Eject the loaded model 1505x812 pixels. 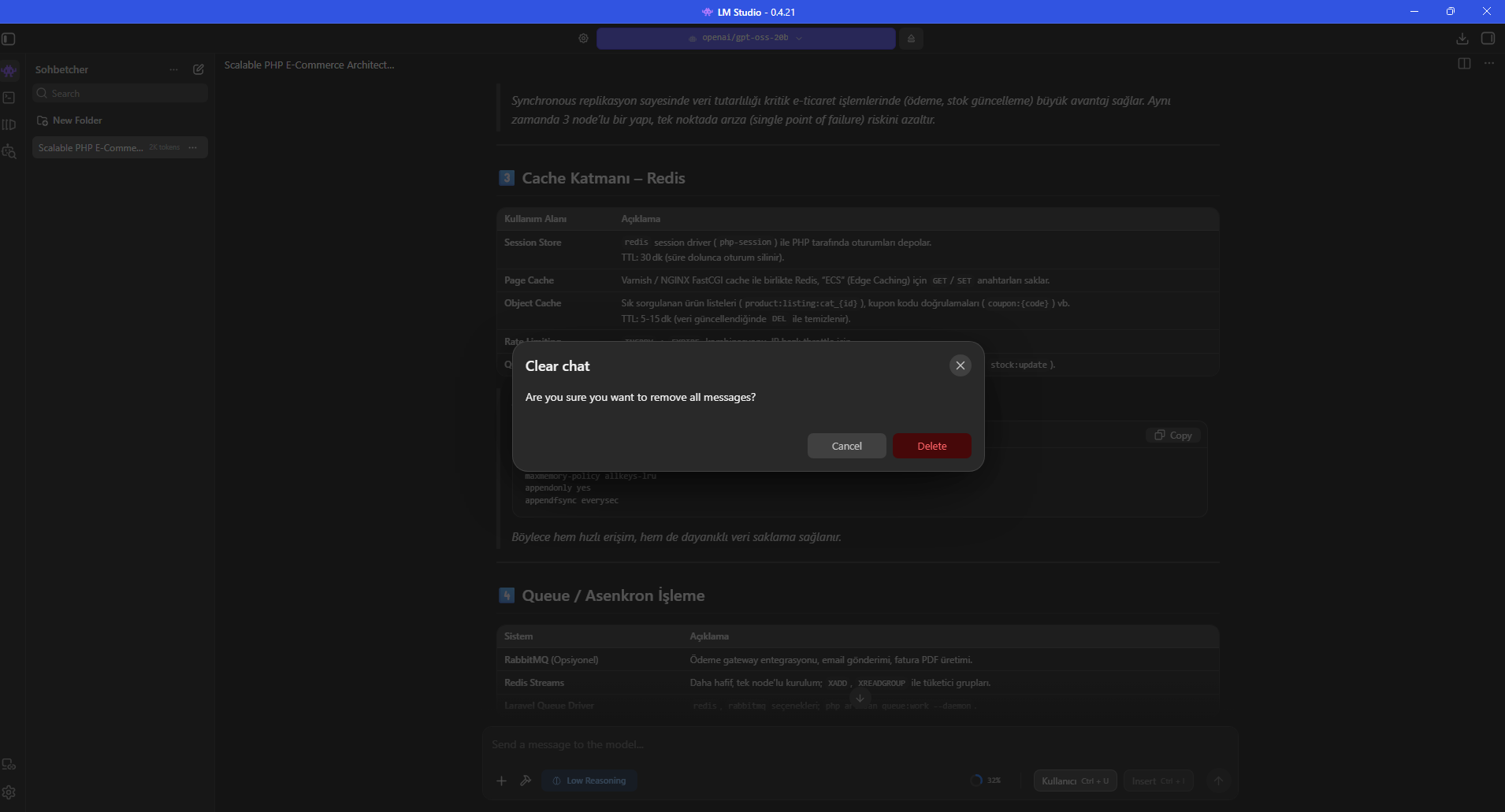911,38
